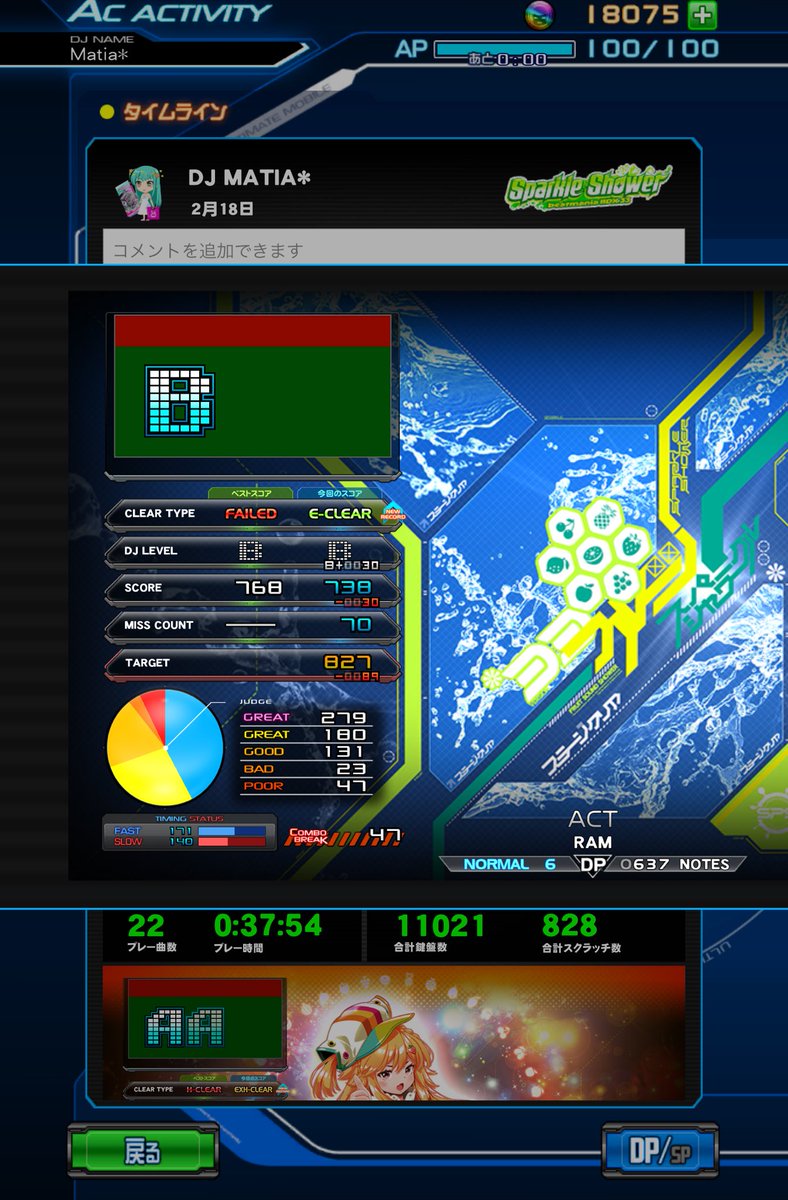This screenshot has width=788, height=1200.
Task: Click the COMBO BREAK counter
Action: (x=346, y=836)
